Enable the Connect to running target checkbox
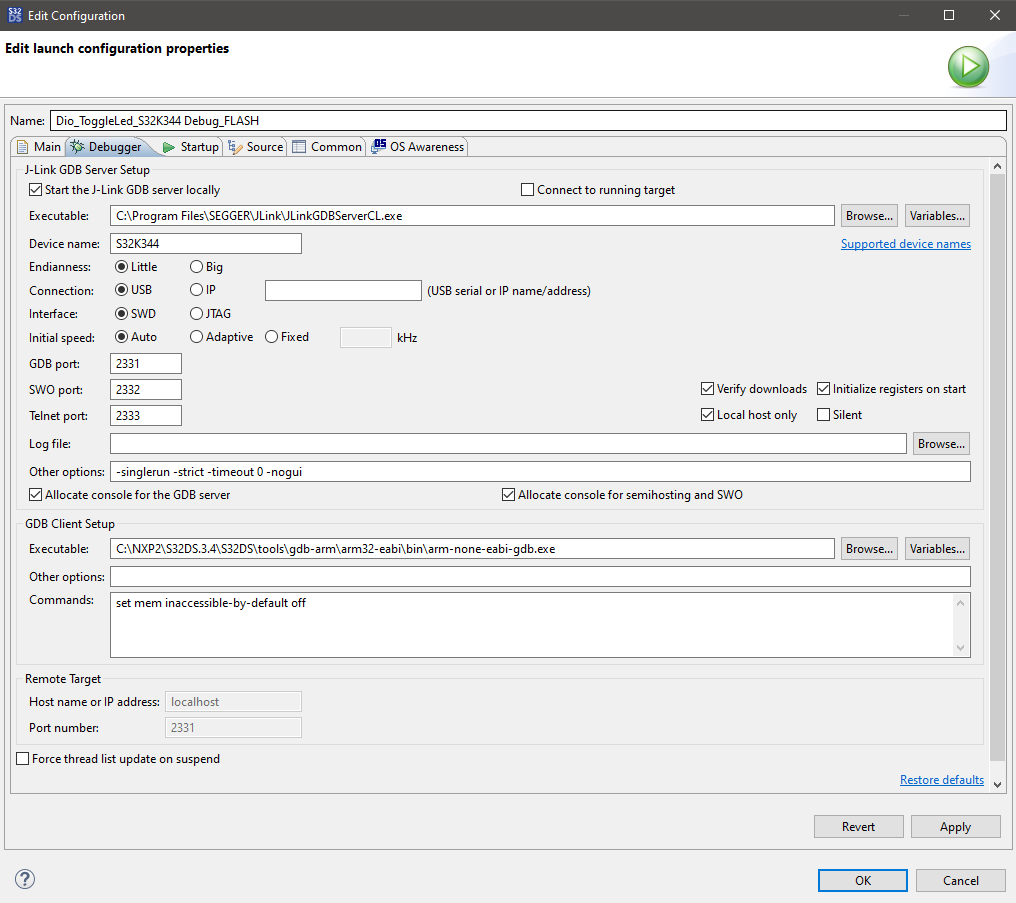1016x903 pixels. click(x=526, y=190)
